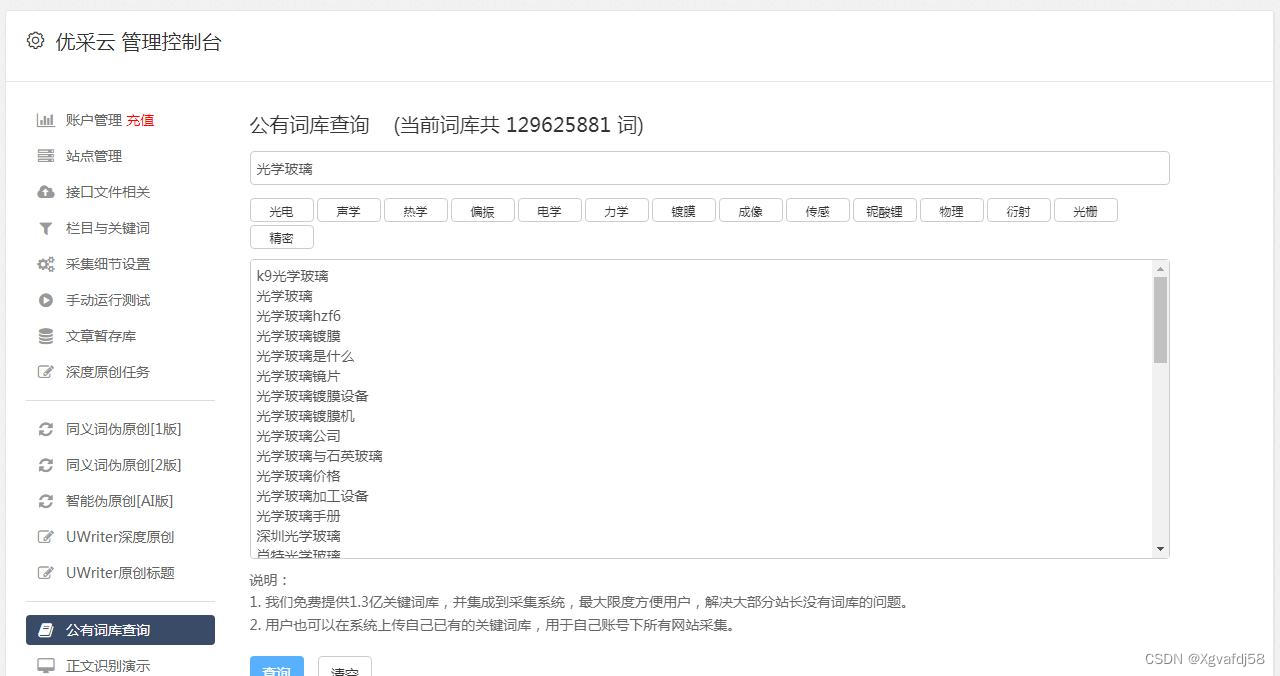This screenshot has width=1280, height=676.
Task: Open 同义词伪原创[2版]
Action: pyautogui.click(x=124, y=465)
